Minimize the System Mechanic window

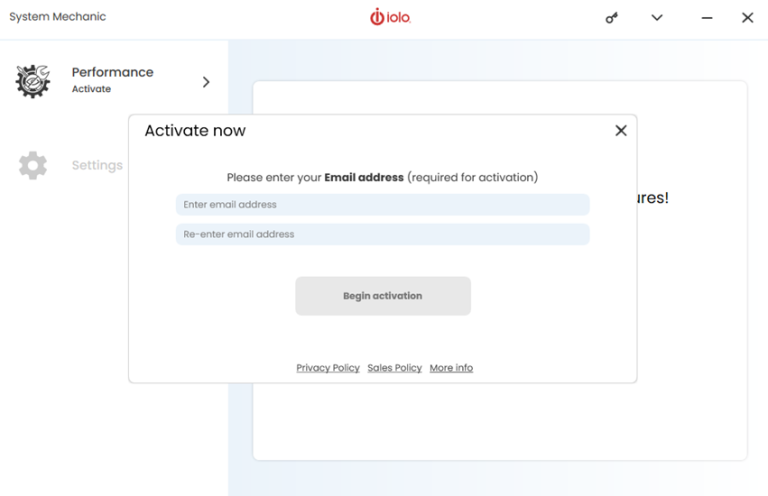click(708, 18)
